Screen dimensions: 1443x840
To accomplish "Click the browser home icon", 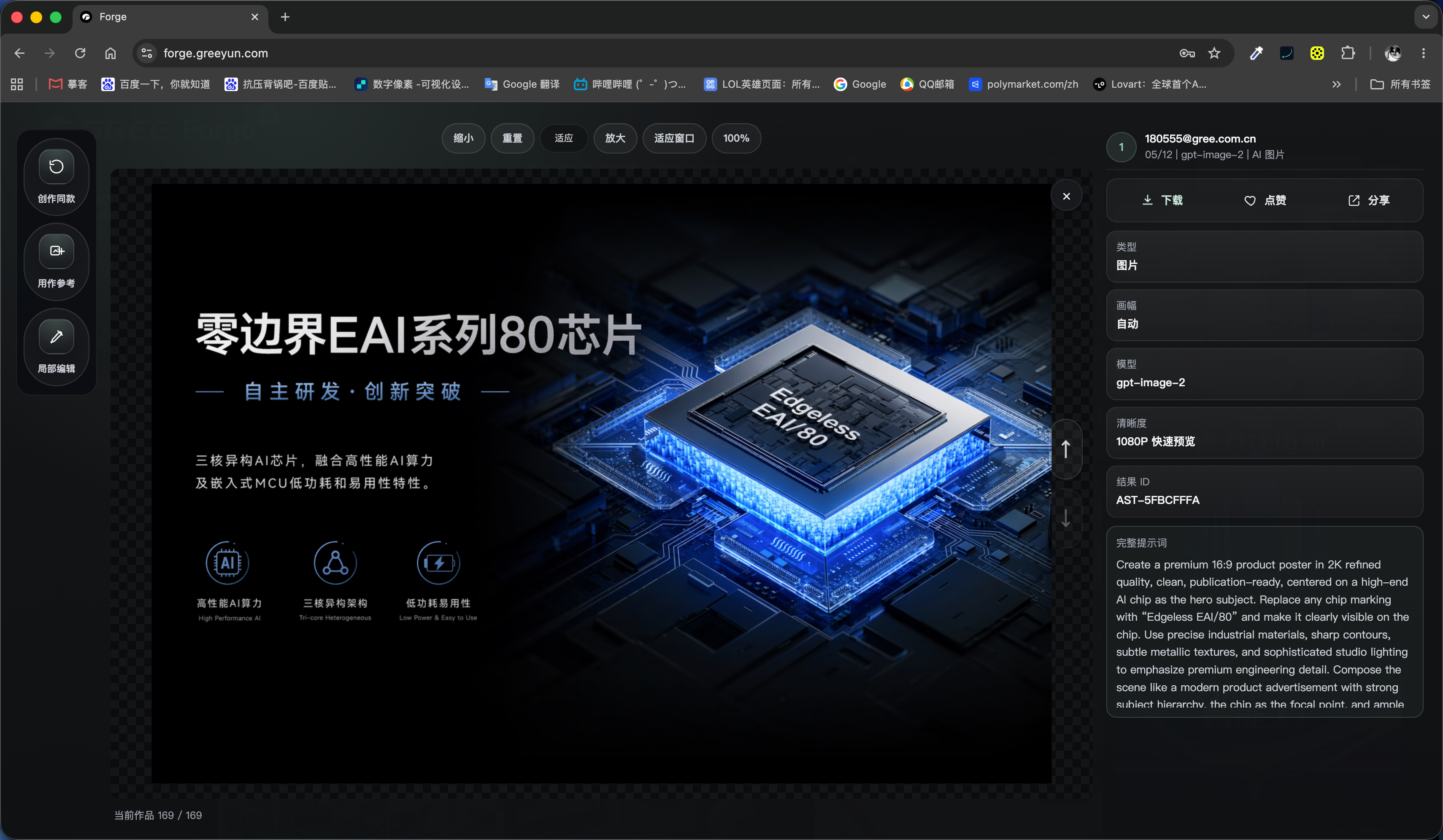I will 111,53.
